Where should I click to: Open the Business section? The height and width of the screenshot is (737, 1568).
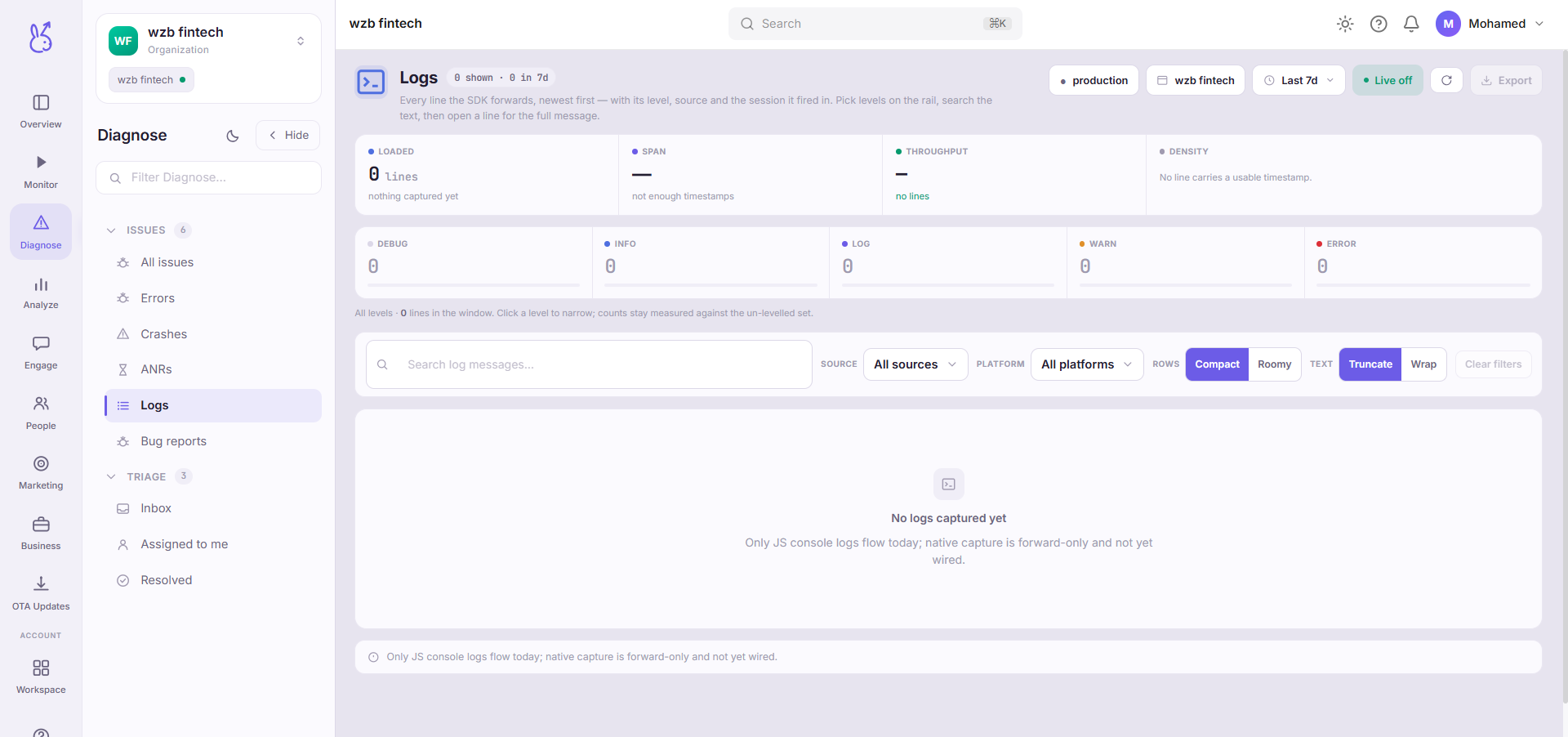tap(41, 534)
